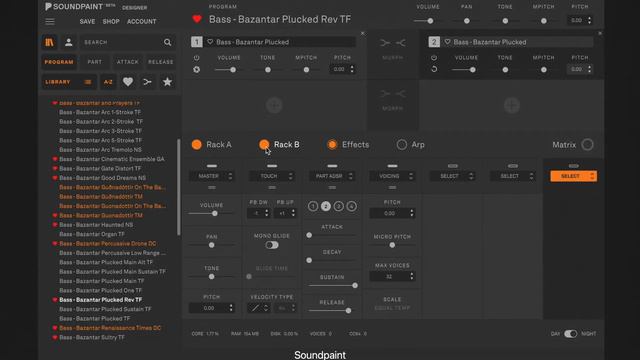Open the hamburger menu icon

click(x=50, y=22)
